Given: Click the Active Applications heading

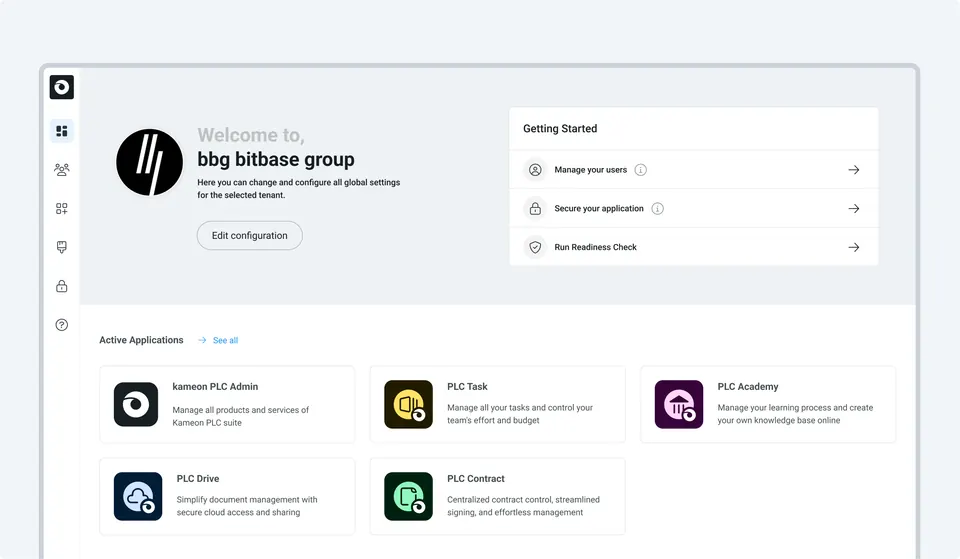Looking at the screenshot, I should click(141, 340).
